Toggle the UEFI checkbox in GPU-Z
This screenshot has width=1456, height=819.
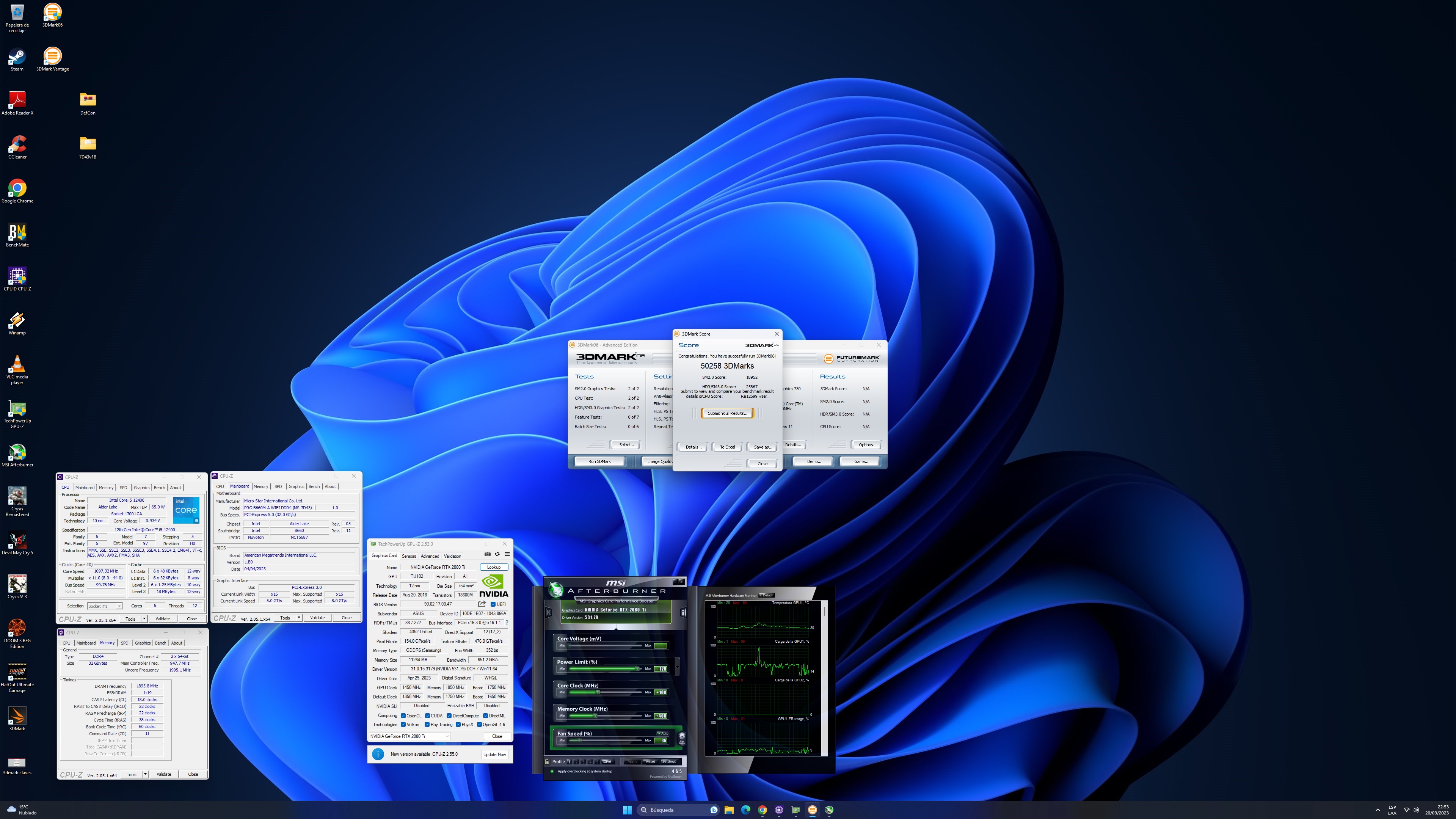pos(493,604)
